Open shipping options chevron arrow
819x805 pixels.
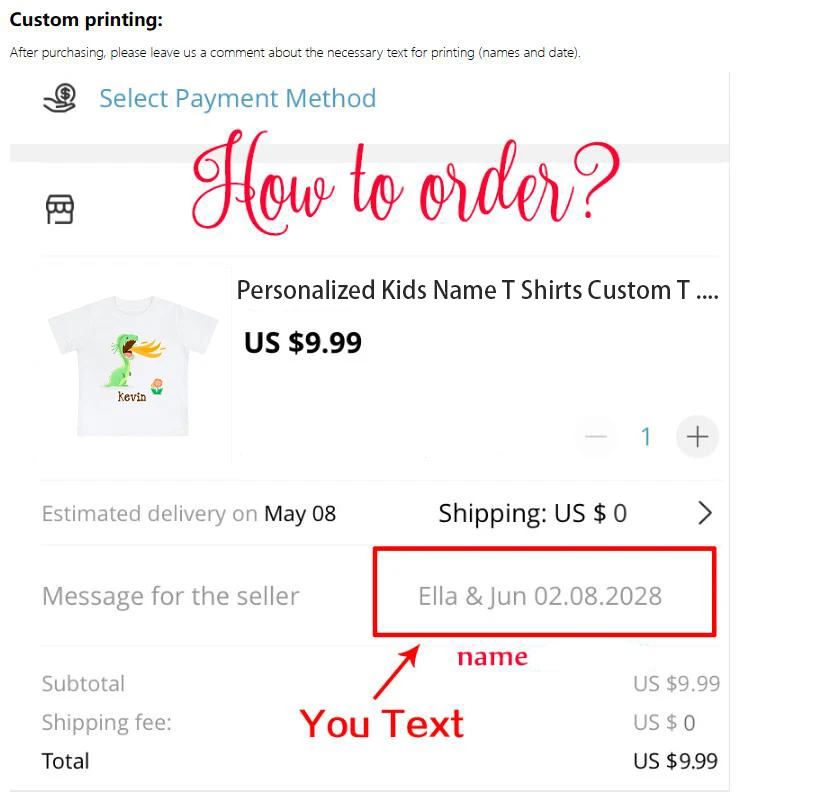[x=705, y=513]
